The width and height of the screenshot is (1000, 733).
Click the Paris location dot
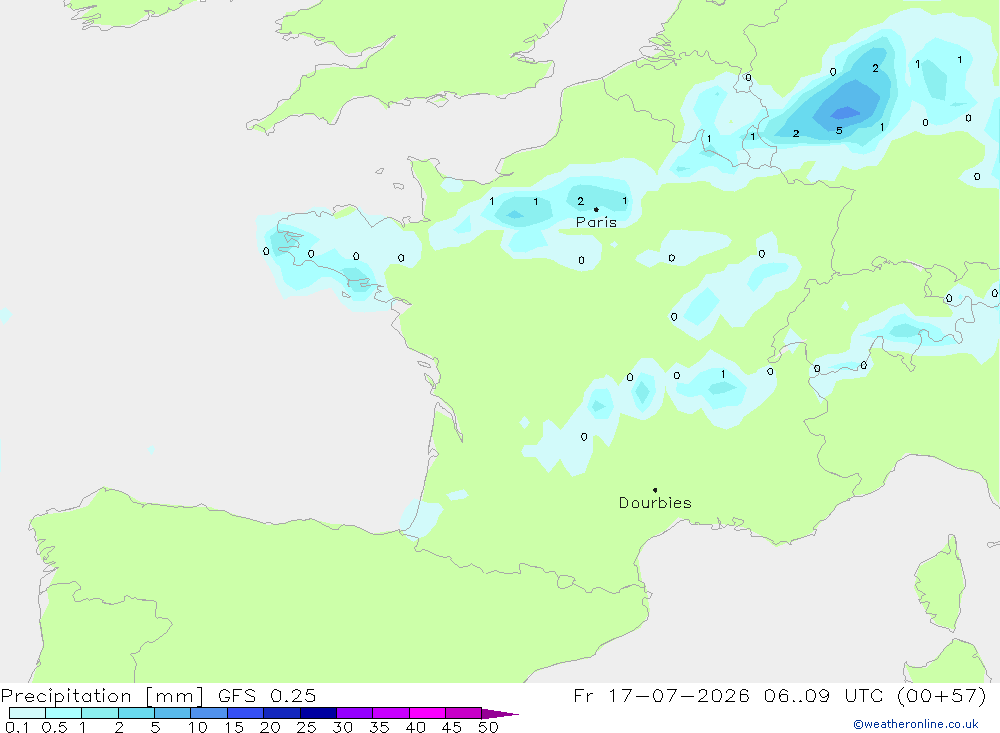pyautogui.click(x=596, y=209)
